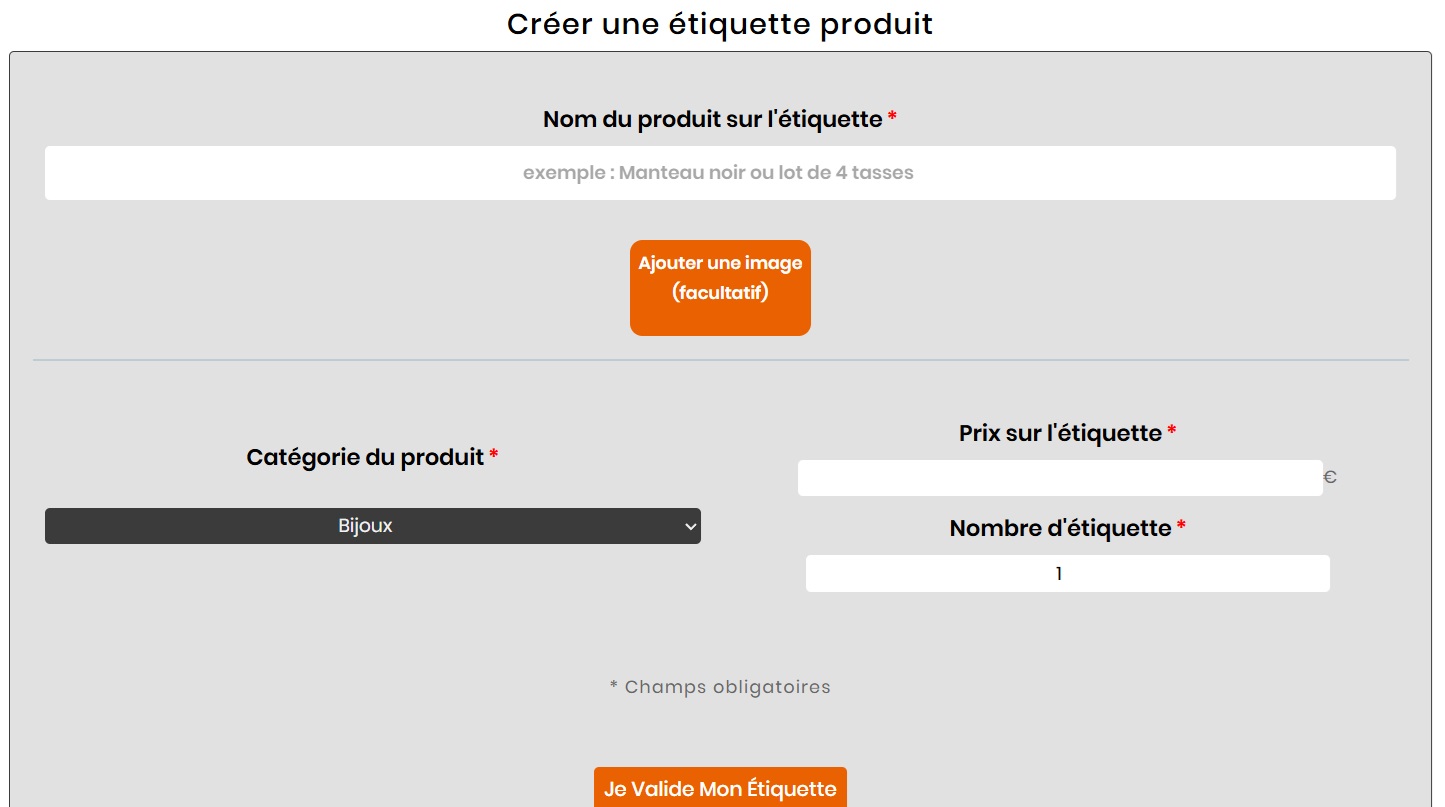This screenshot has width=1445, height=807.
Task: Click the product name input field
Action: (720, 173)
